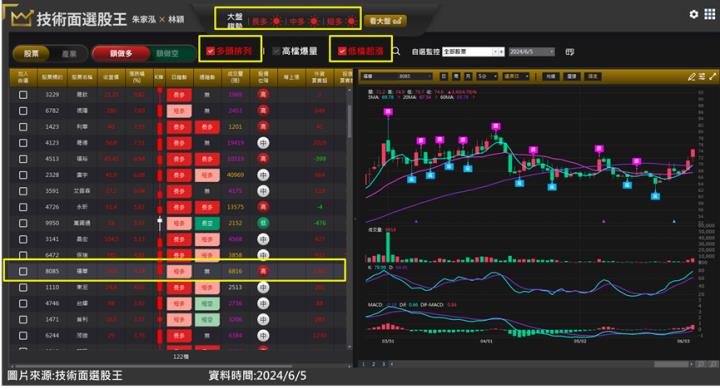Switch chart to weekly 週 period

(x=456, y=76)
